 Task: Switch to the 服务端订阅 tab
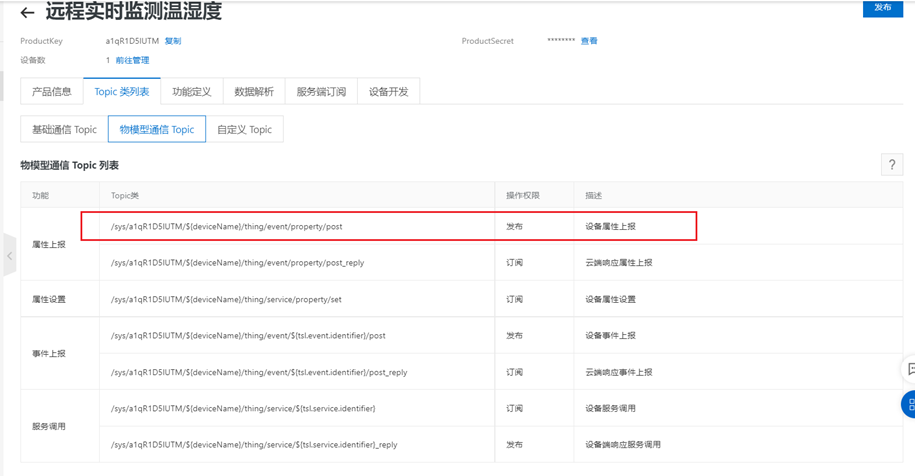point(321,92)
